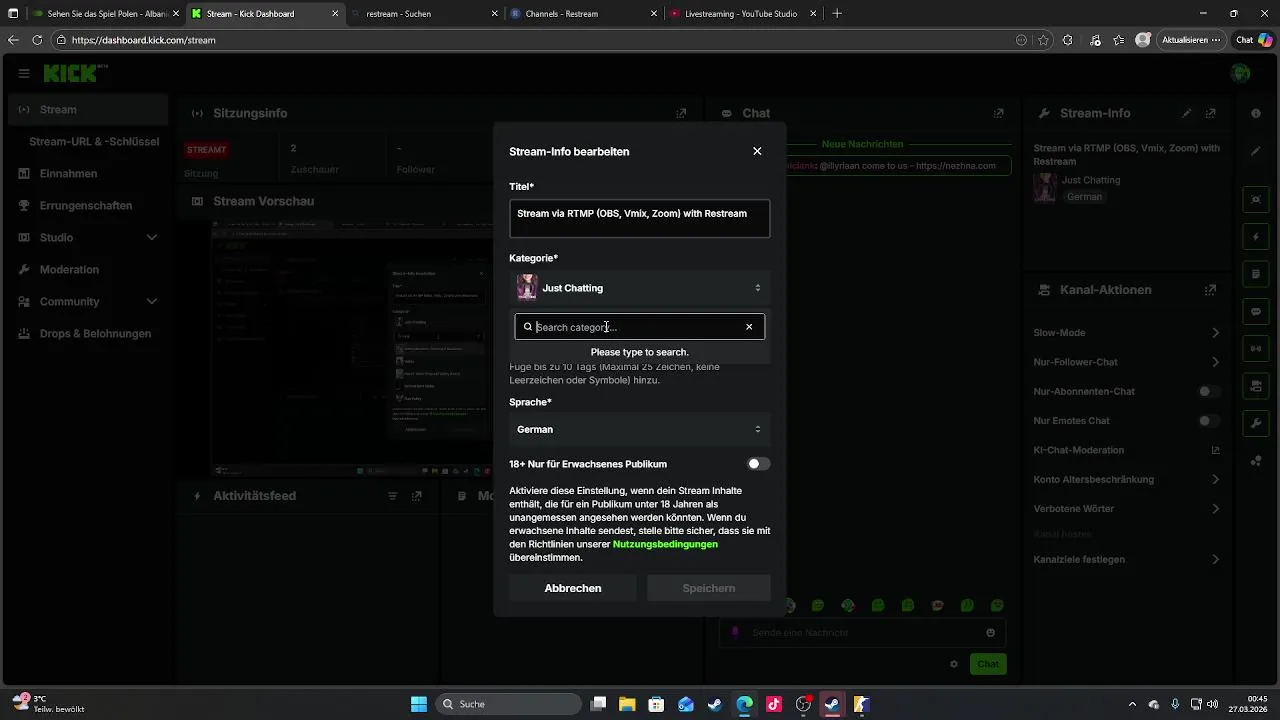This screenshot has height=720, width=1280.
Task: Click the Aktualisieren browser button
Action: [1192, 40]
